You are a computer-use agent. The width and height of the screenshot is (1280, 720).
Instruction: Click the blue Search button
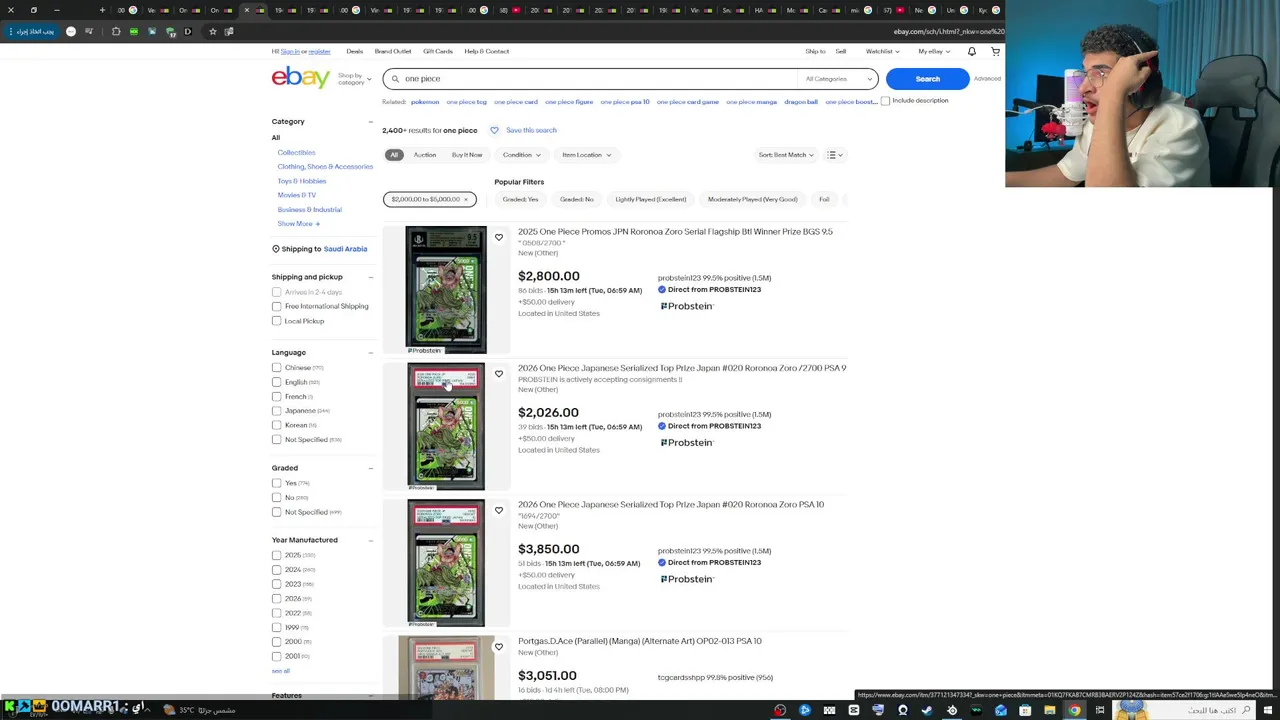[x=927, y=79]
